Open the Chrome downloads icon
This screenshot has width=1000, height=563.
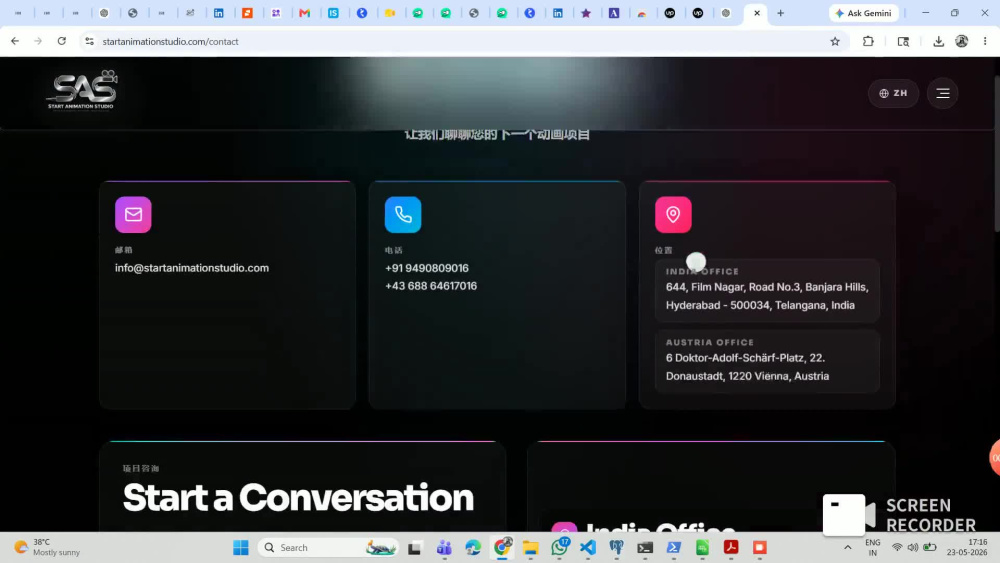click(x=938, y=41)
